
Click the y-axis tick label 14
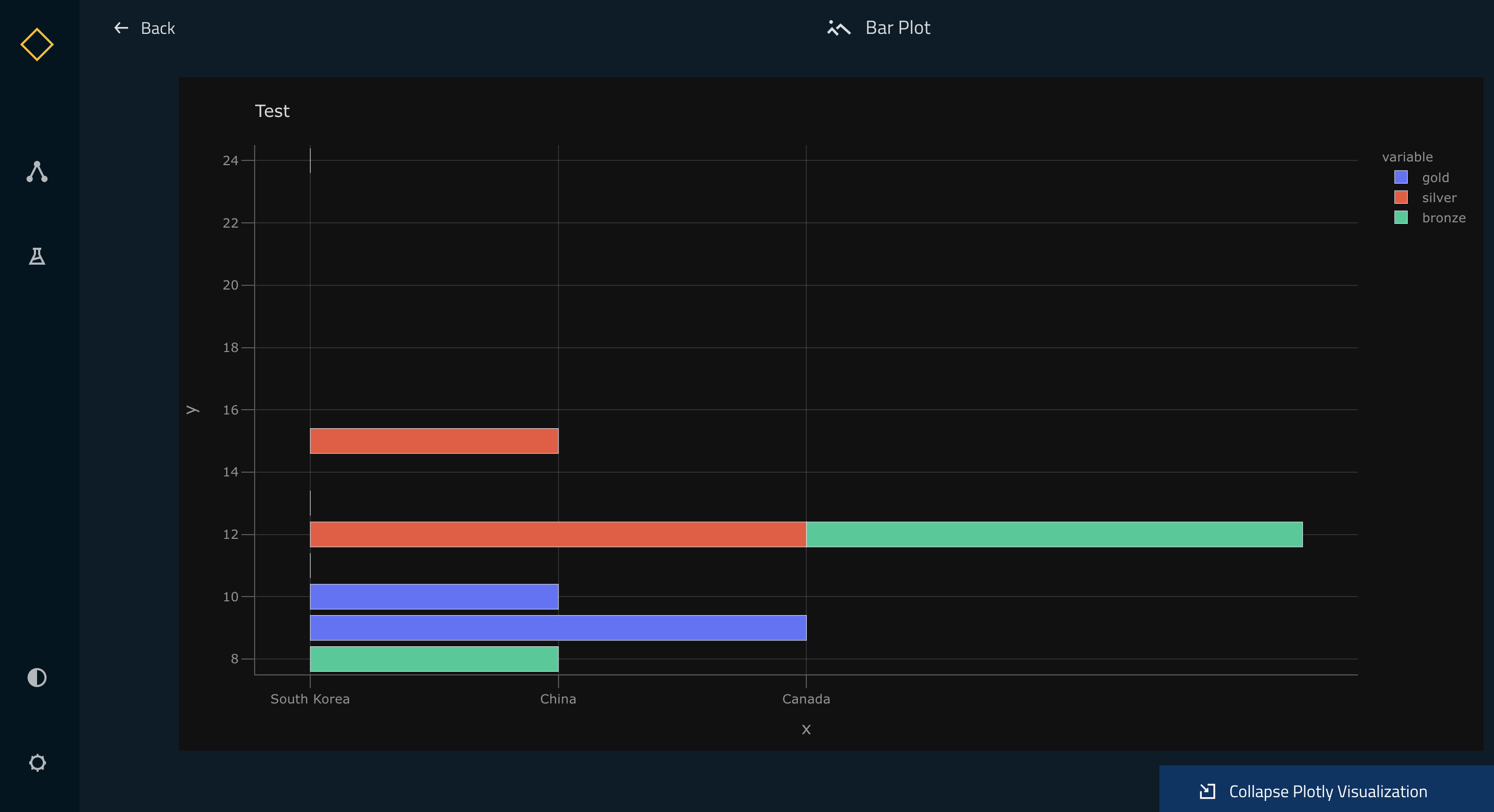point(230,472)
